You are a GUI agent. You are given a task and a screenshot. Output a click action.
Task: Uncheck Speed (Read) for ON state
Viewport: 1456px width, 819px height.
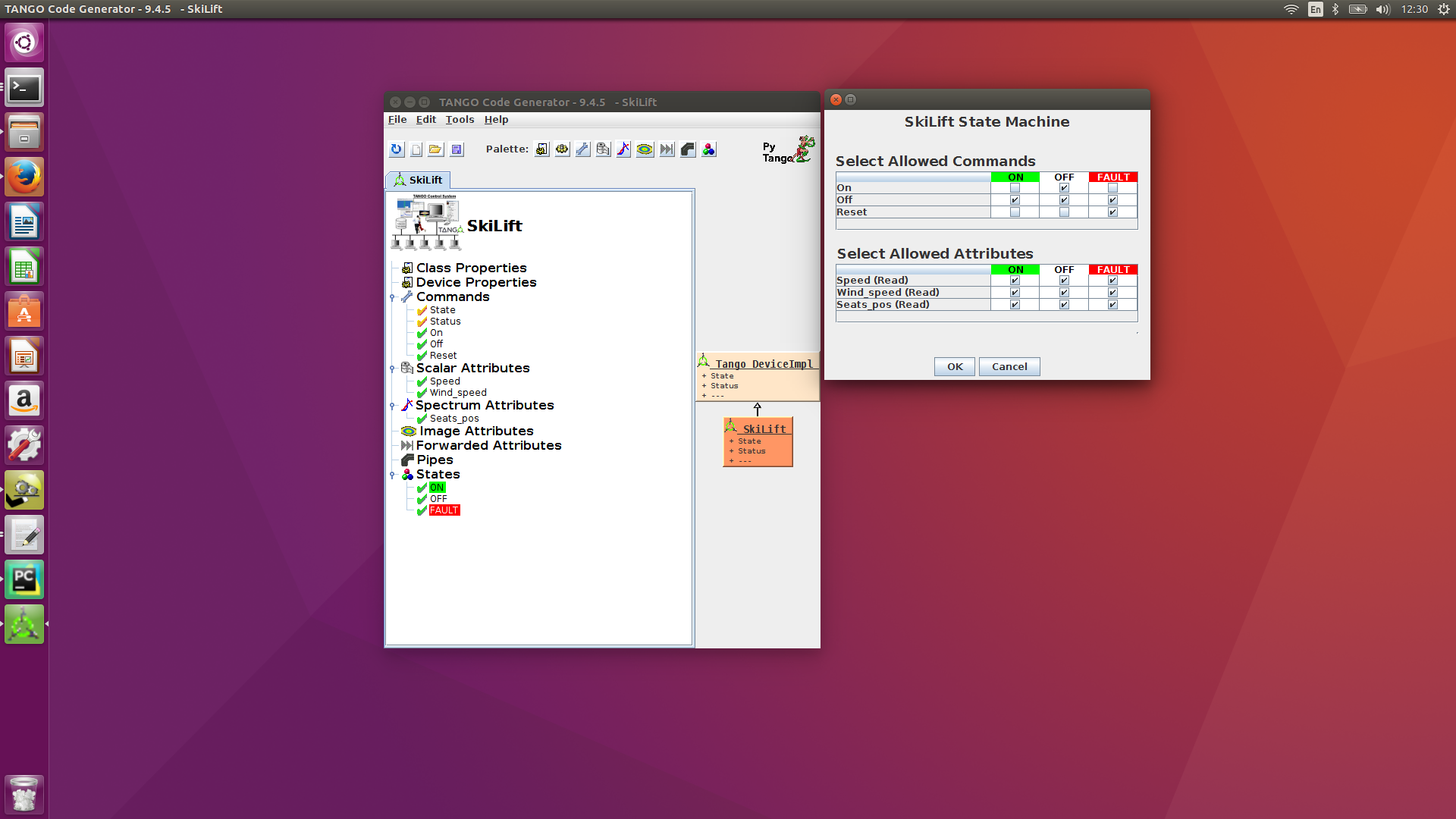tap(1015, 281)
